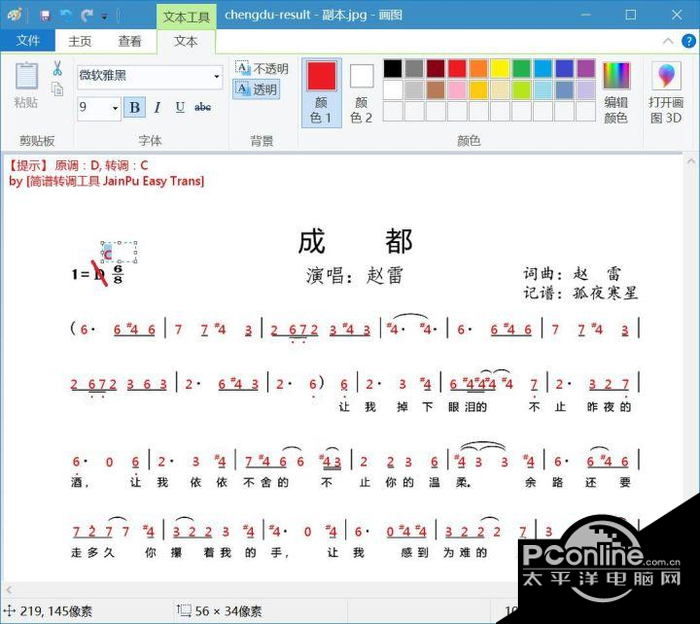Viewport: 700px width, 624px height.
Task: Click the horizontal scrollbar left arrow
Action: coord(8,589)
